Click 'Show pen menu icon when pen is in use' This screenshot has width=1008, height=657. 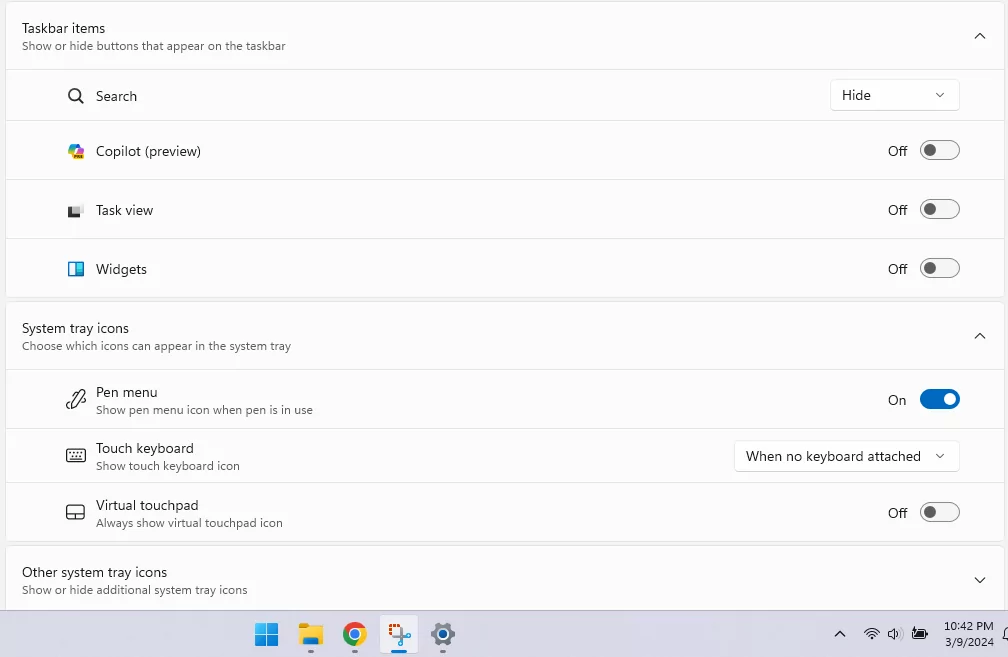pyautogui.click(x=204, y=410)
